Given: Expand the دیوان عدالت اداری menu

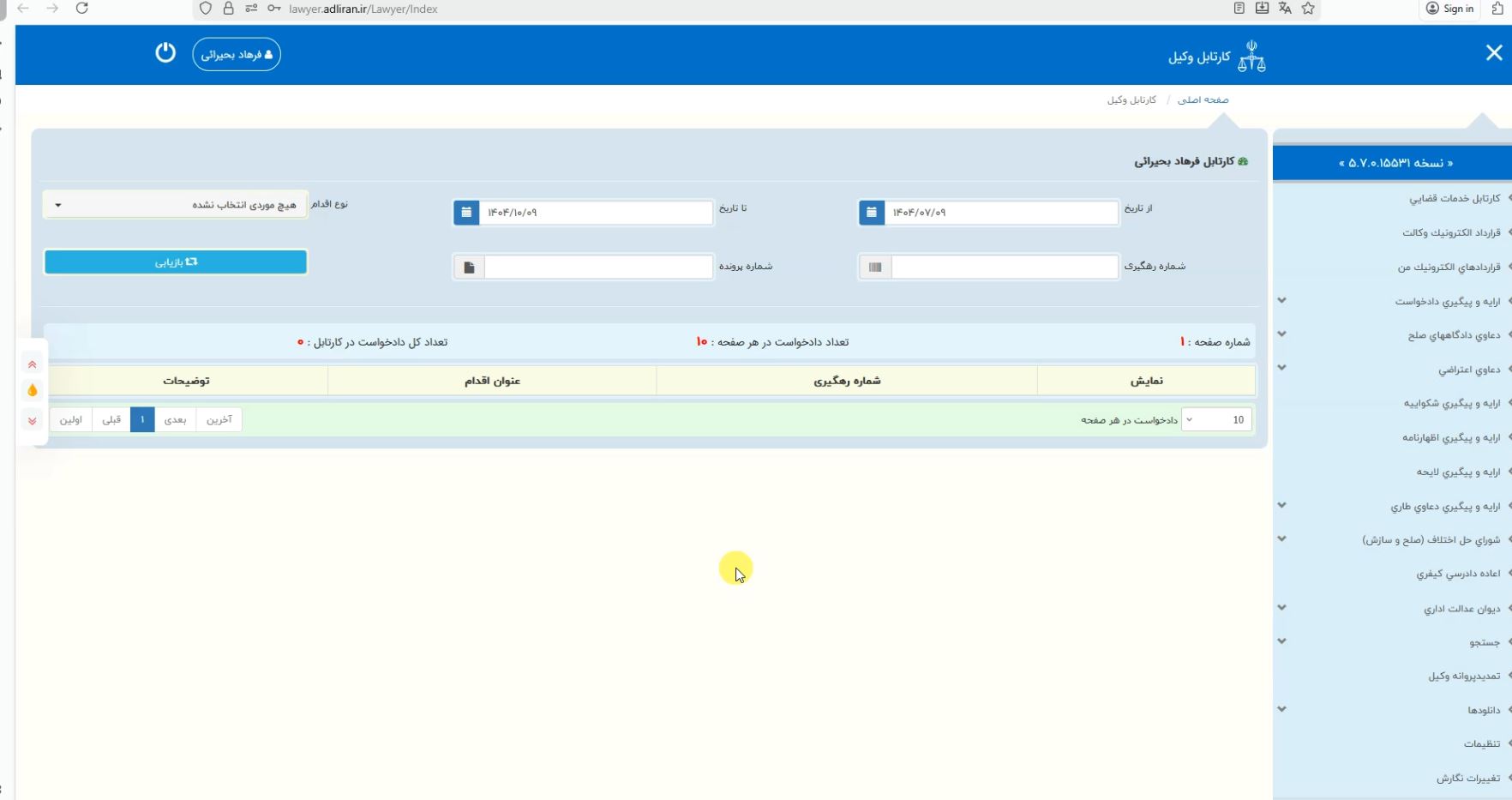Looking at the screenshot, I should click(1461, 609).
